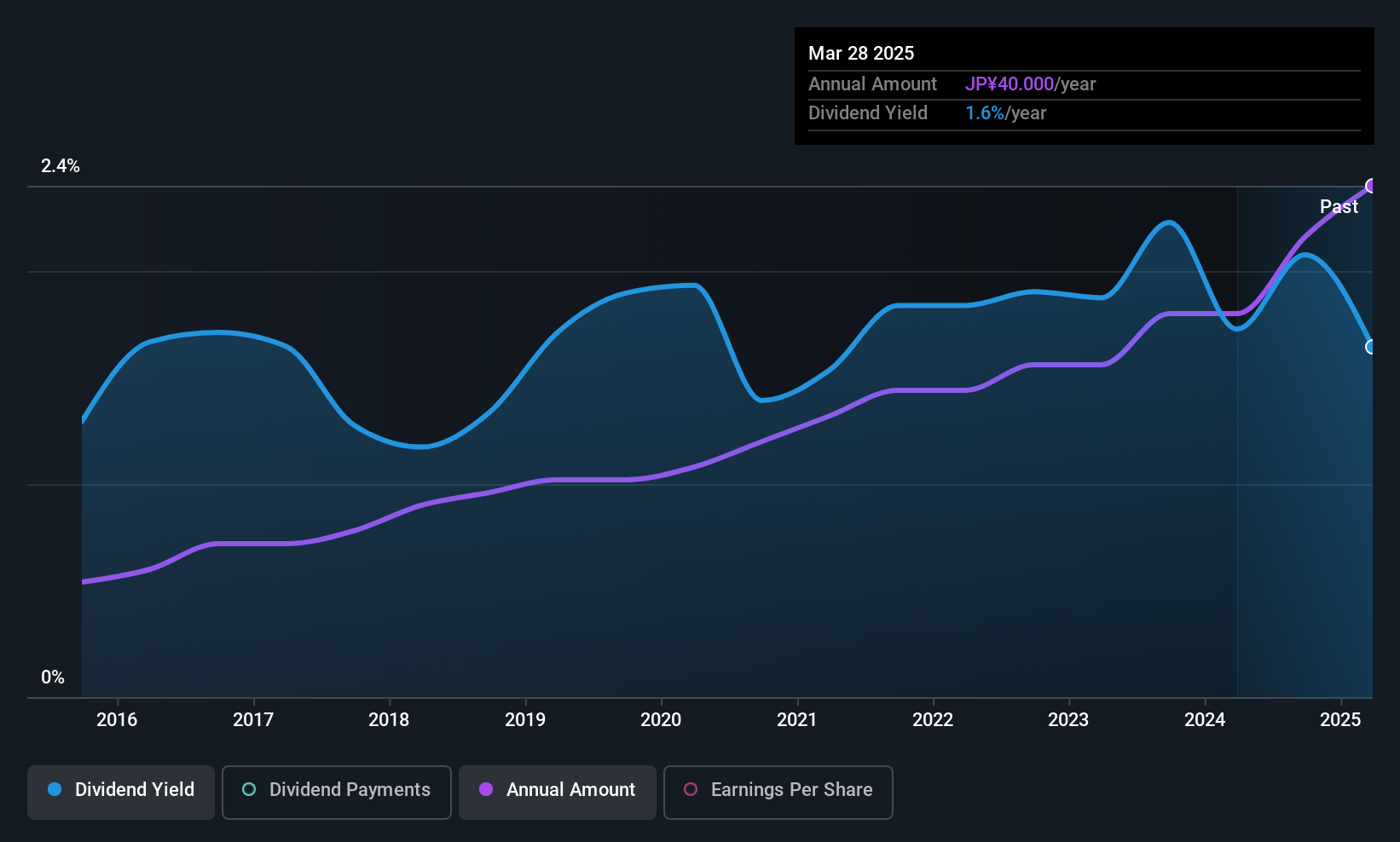Click the "Past" label on the chart

[1339, 207]
